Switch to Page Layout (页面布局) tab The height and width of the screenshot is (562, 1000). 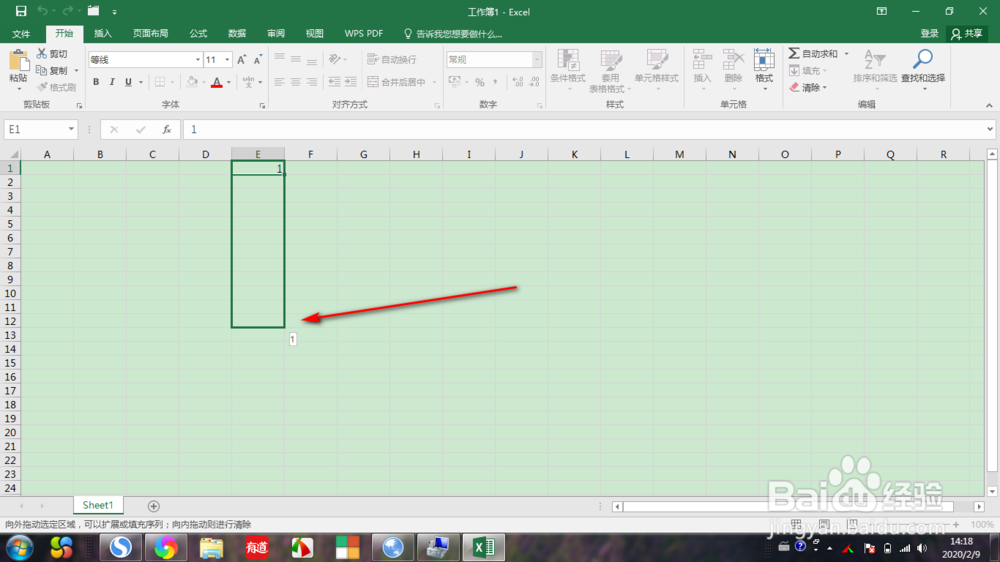(151, 34)
